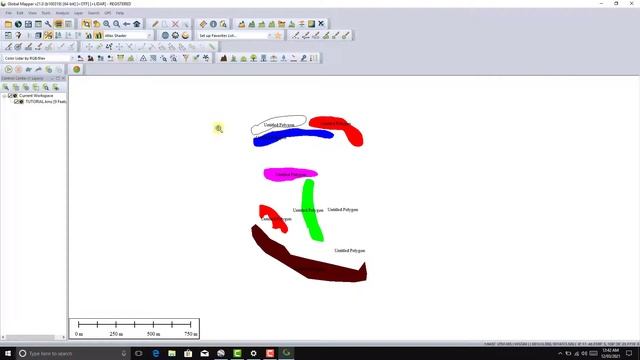This screenshot has width=640, height=360.
Task: Open the File menu
Action: [8, 13]
